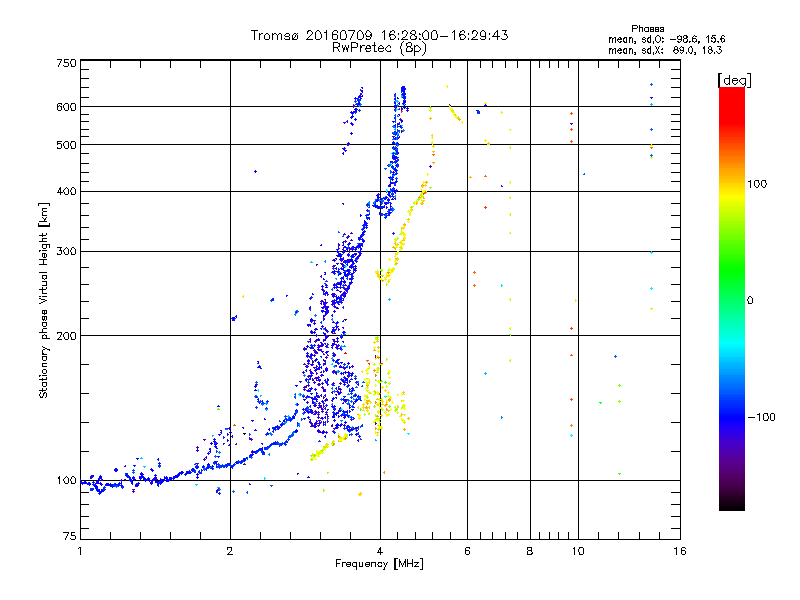Click the frequency tick label "2"
This screenshot has height=600, width=800.
230,551
